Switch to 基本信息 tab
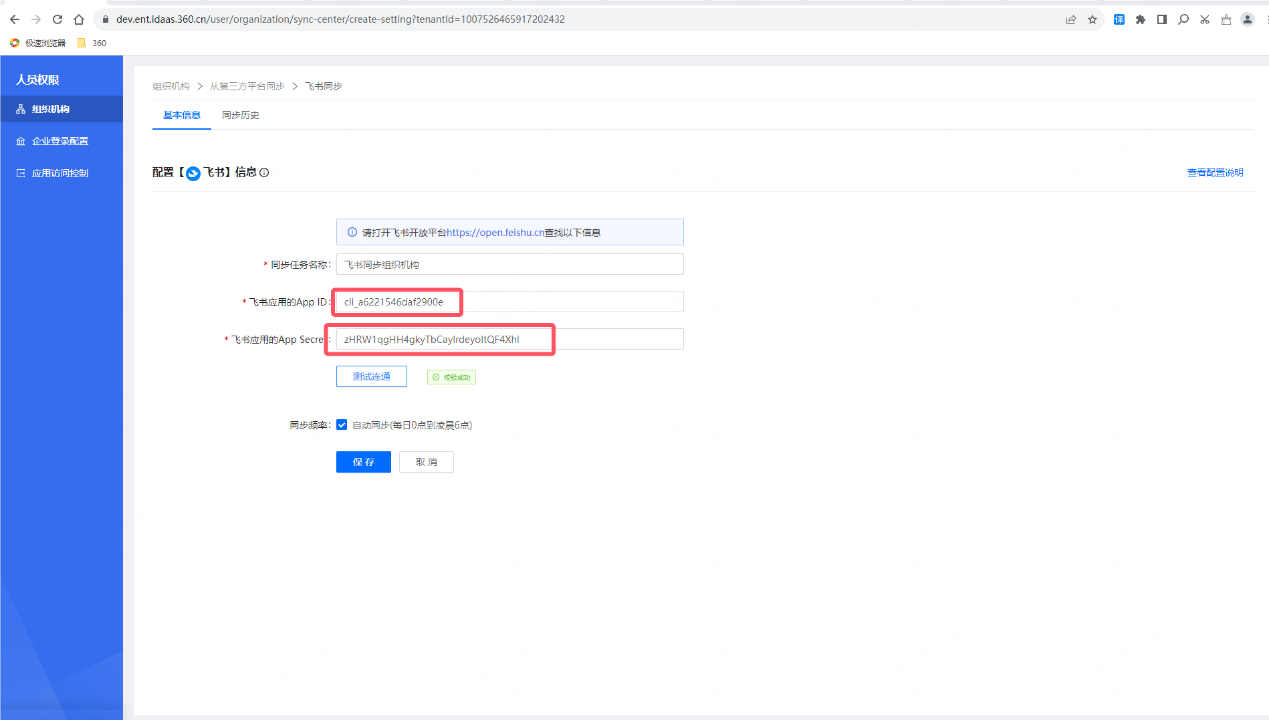This screenshot has width=1269, height=720. 182,115
